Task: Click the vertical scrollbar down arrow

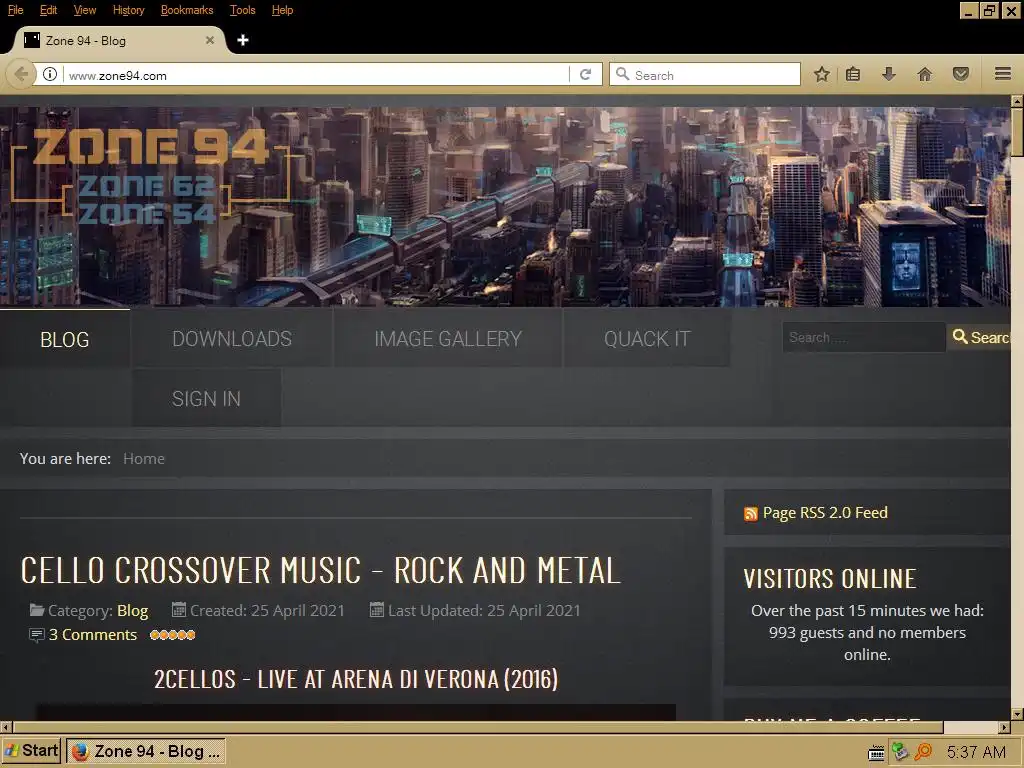Action: pyautogui.click(x=1017, y=714)
